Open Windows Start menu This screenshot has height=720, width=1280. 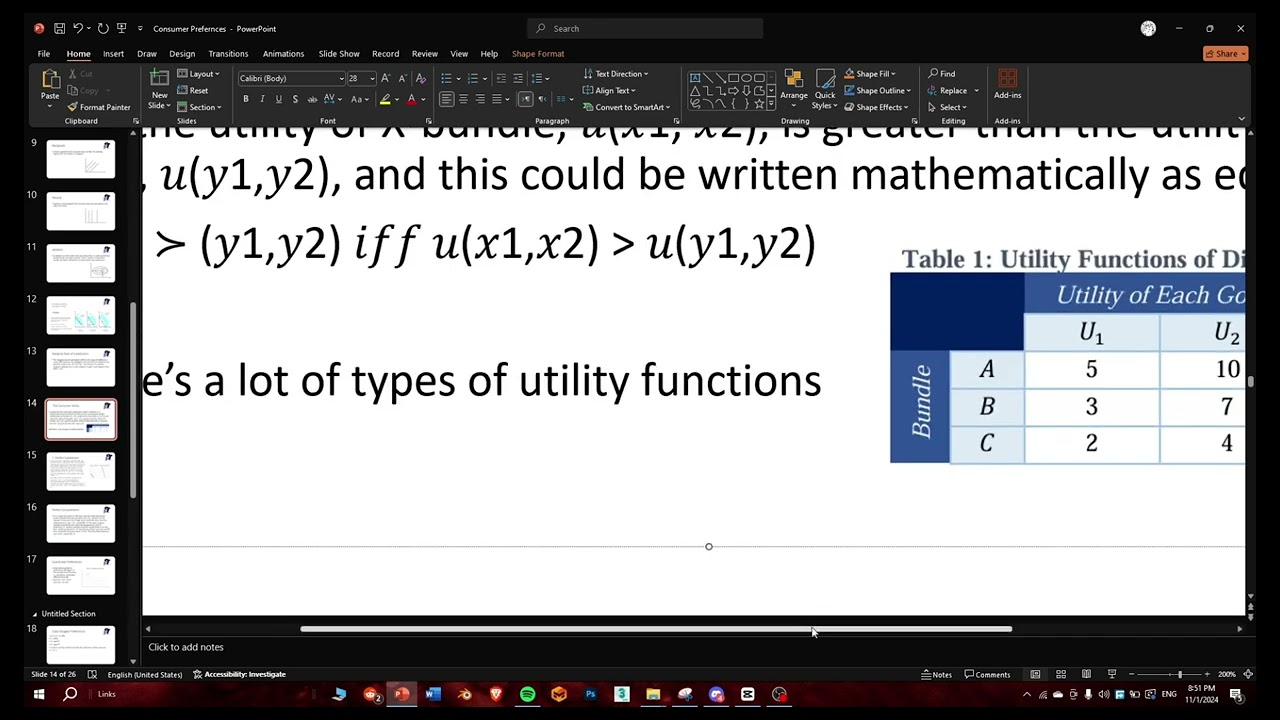pos(38,694)
